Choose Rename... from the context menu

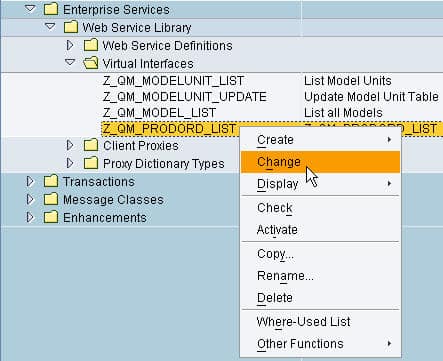[x=320, y=276]
